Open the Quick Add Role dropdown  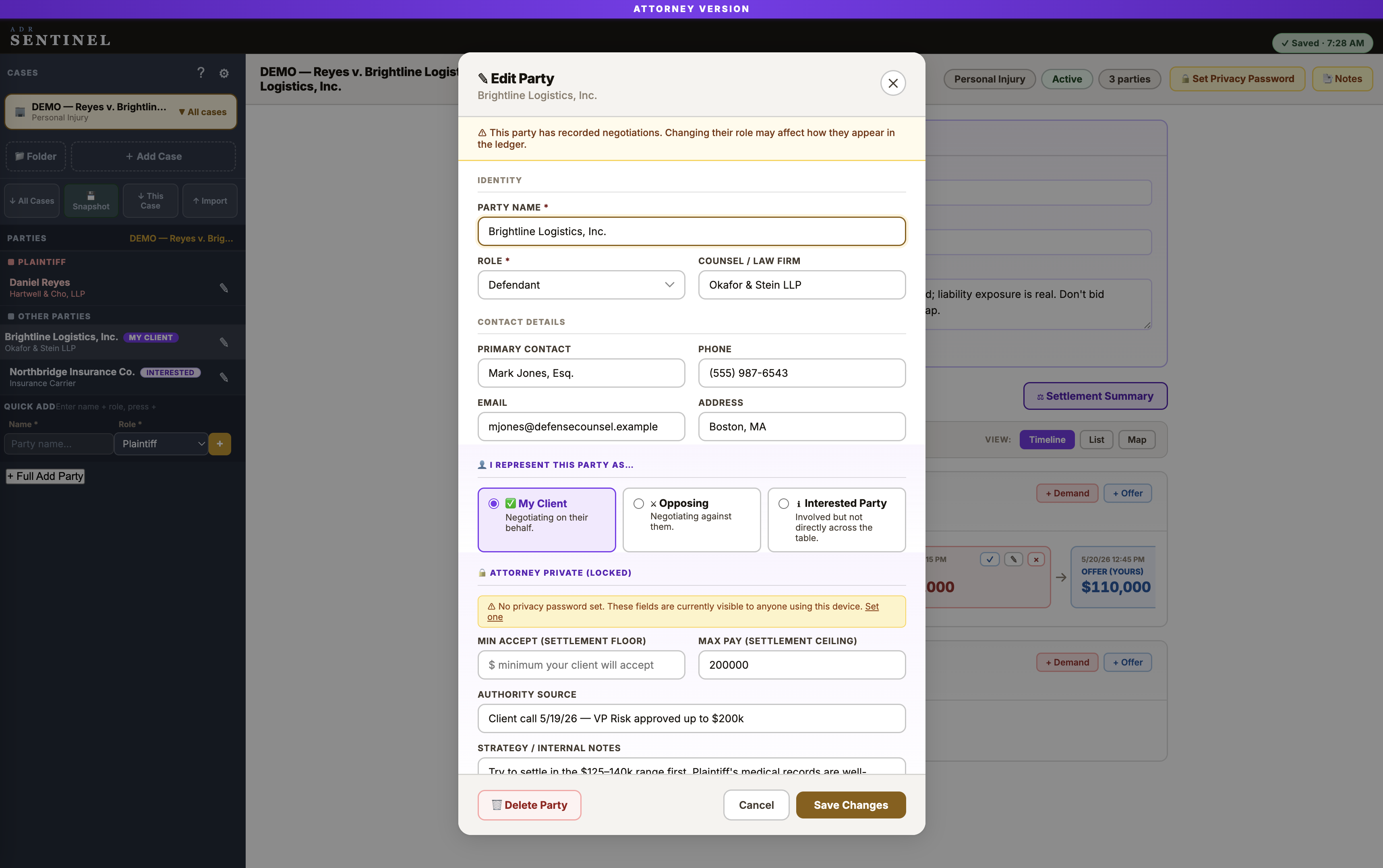[x=161, y=444]
